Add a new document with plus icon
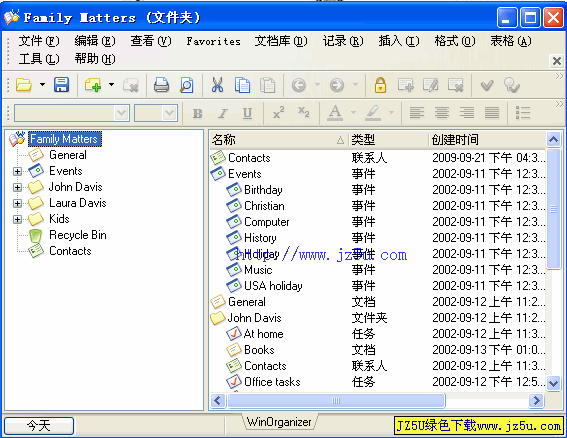 [x=93, y=85]
